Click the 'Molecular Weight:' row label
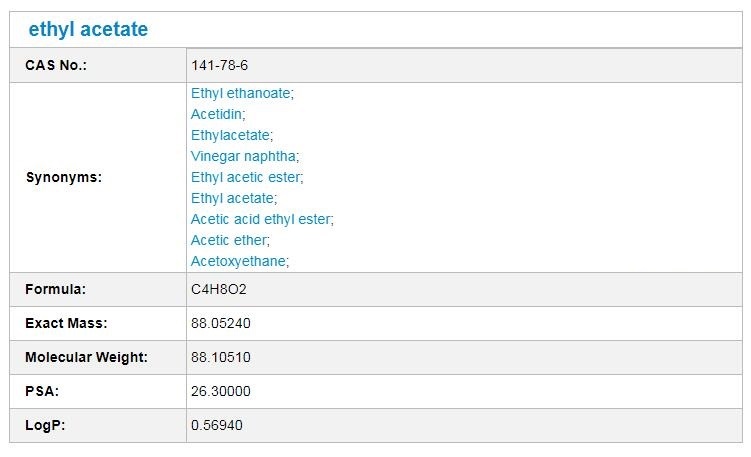The height and width of the screenshot is (457, 751). (86, 358)
